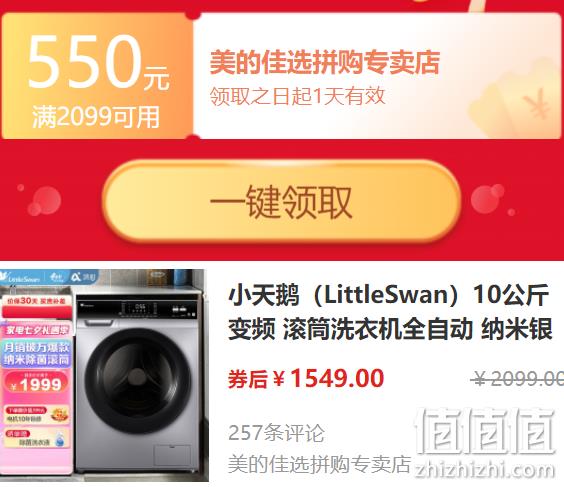
Task: Click the washer's black control panel
Action: pyautogui.click(x=138, y=309)
